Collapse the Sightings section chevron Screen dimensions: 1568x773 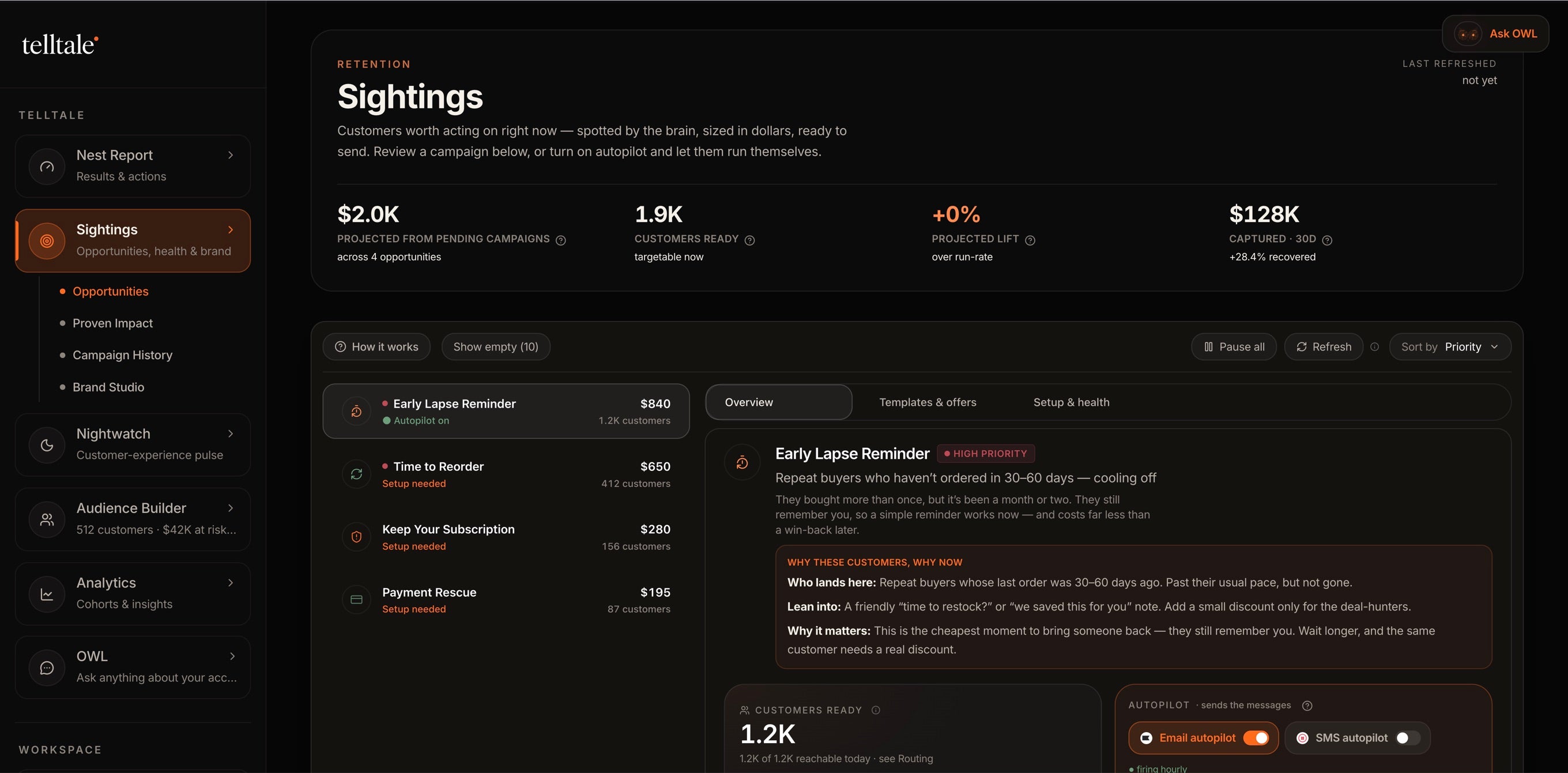tap(231, 230)
